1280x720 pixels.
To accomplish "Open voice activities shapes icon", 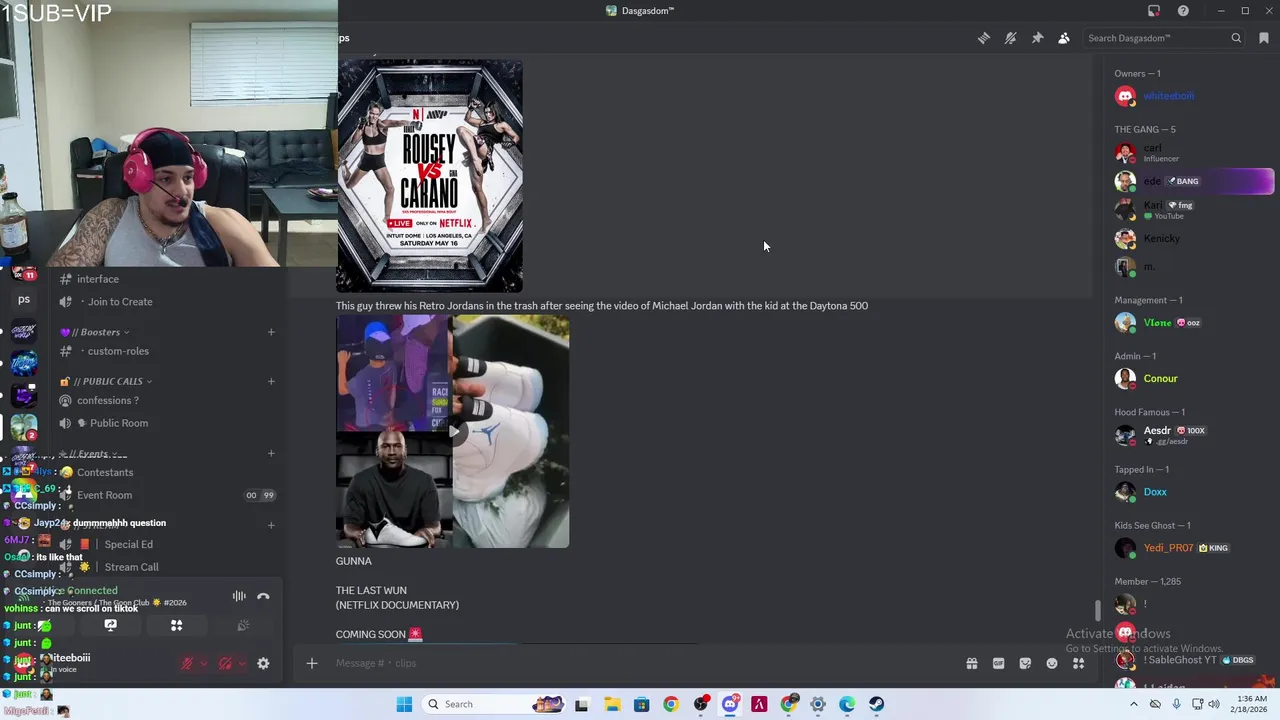I will (176, 625).
